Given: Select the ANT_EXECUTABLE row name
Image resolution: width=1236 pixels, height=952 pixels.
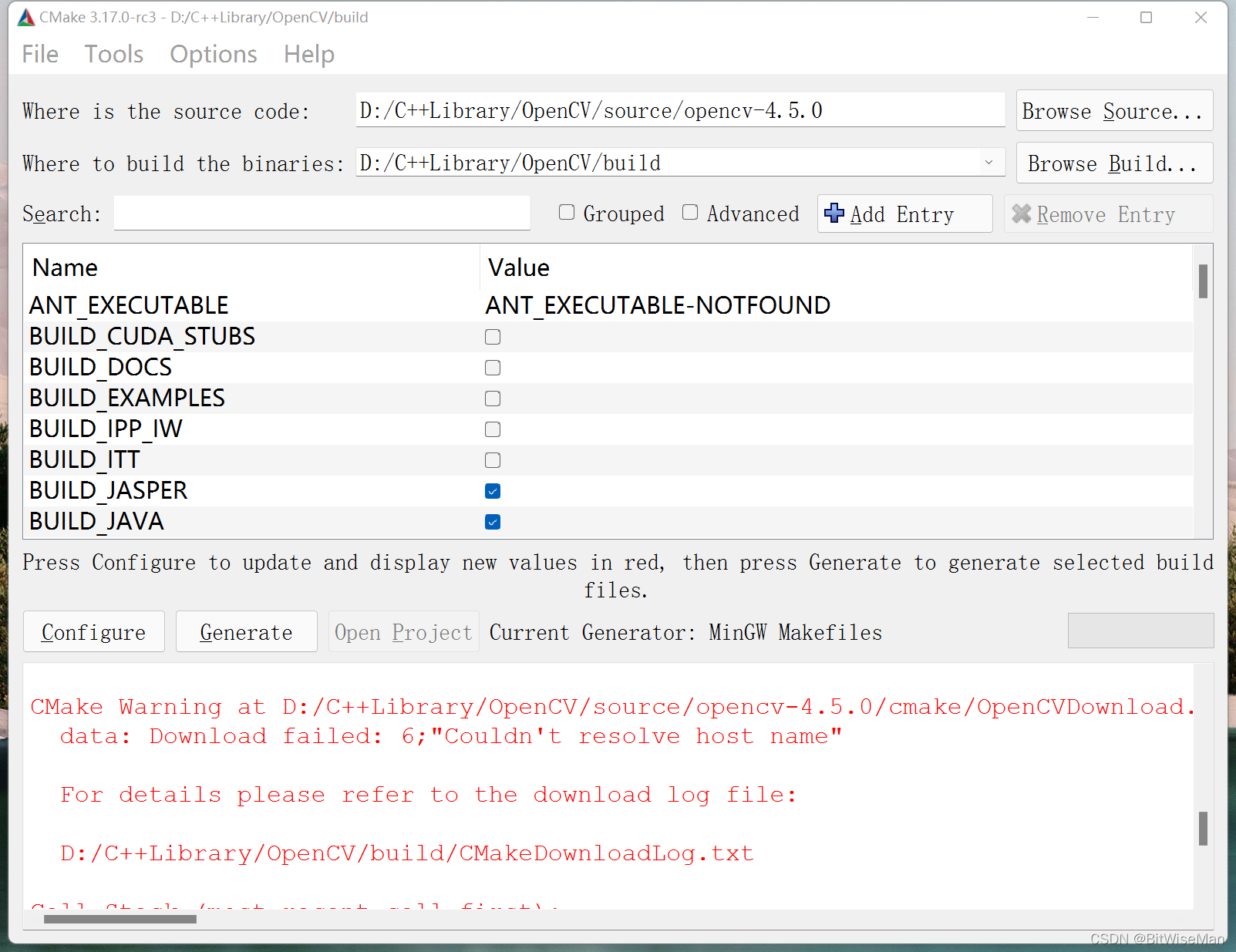Looking at the screenshot, I should tap(129, 305).
